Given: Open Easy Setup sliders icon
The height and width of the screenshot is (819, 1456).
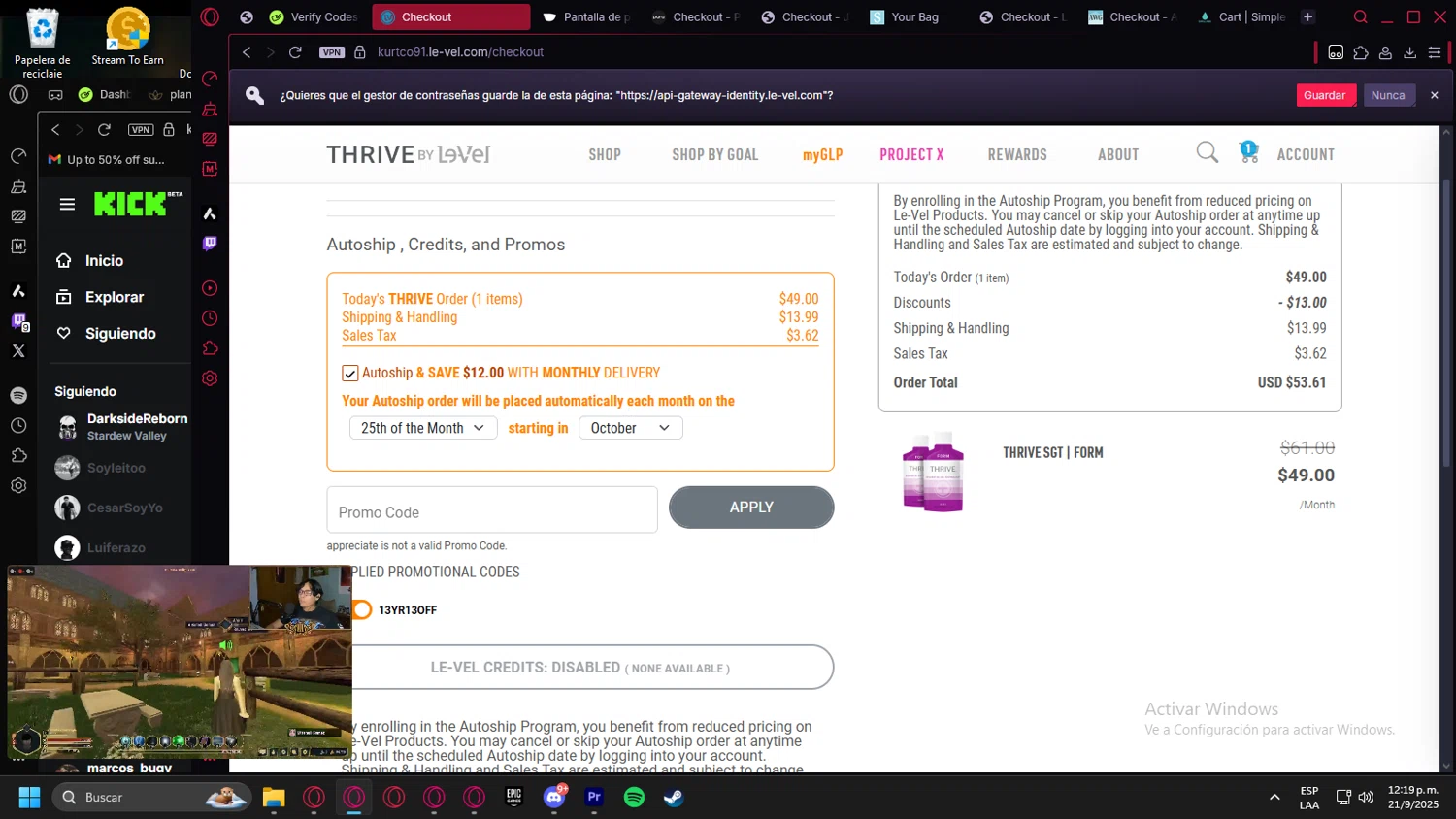Looking at the screenshot, I should click(1435, 52).
